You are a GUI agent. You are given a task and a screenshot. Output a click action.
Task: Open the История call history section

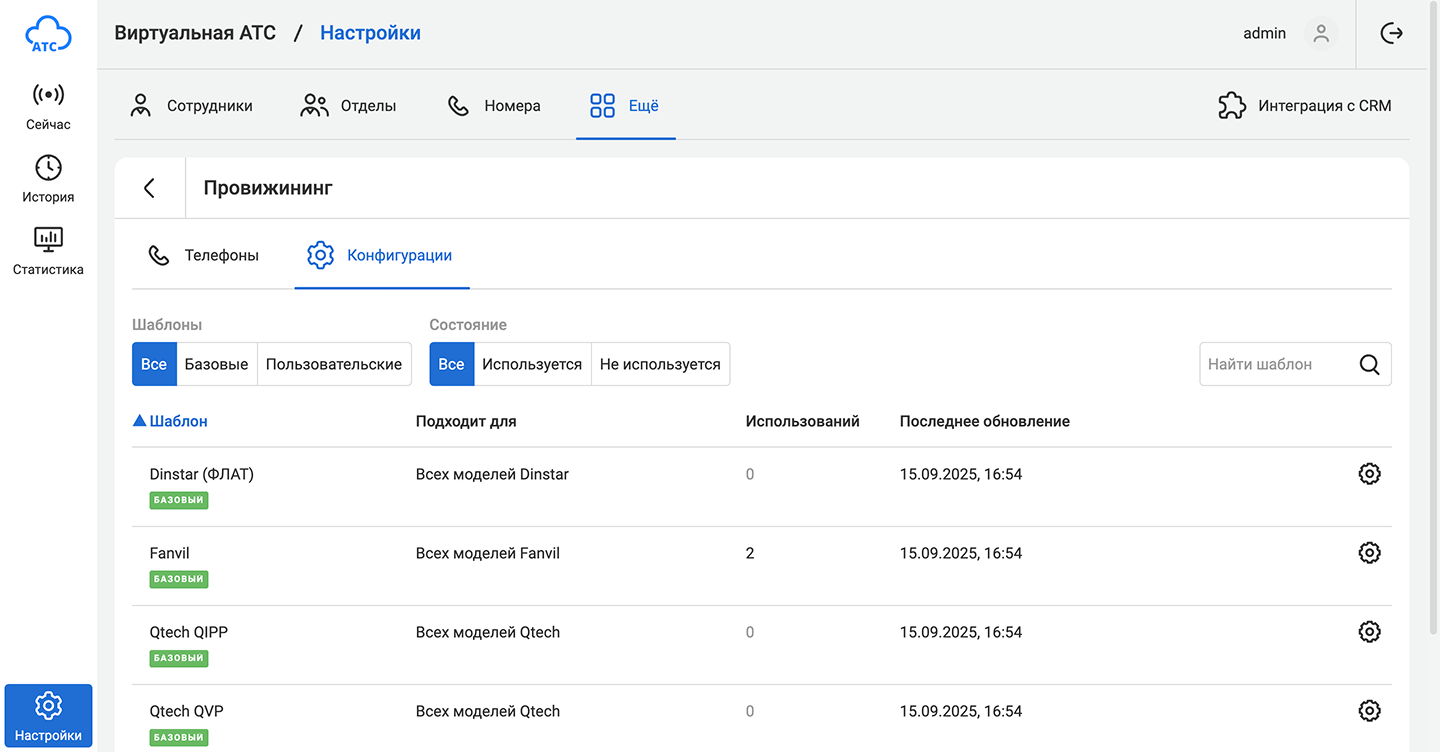point(48,179)
